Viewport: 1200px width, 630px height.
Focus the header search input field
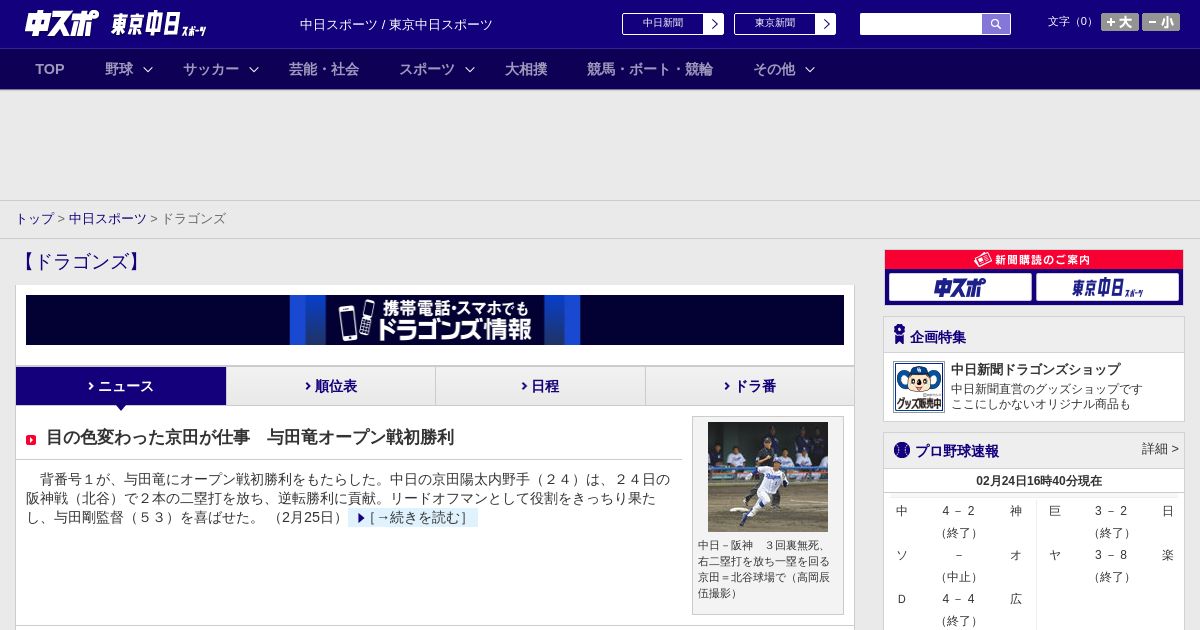click(x=921, y=24)
